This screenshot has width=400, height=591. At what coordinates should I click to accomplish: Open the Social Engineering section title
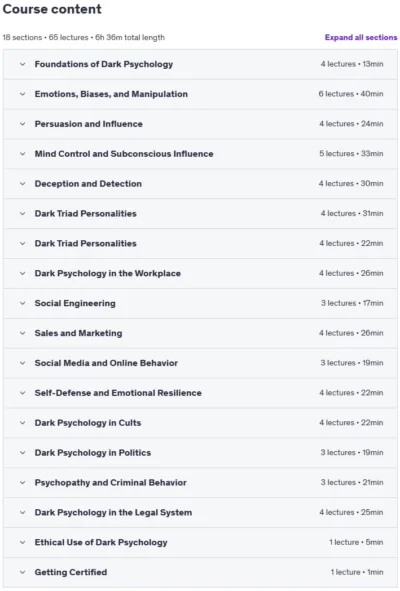[75, 303]
